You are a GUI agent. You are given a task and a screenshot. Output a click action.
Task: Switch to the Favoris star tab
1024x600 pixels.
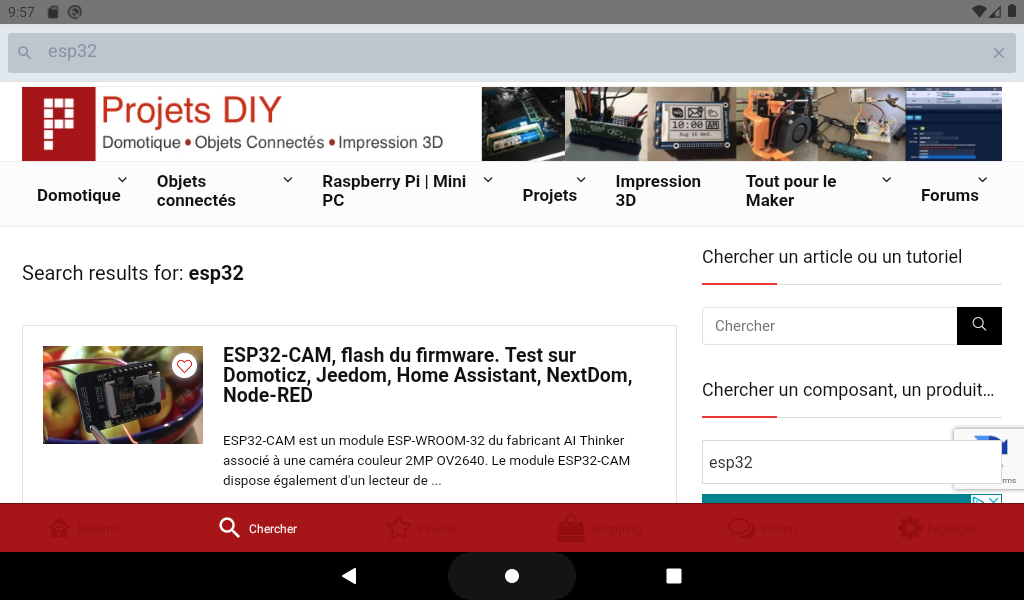421,528
